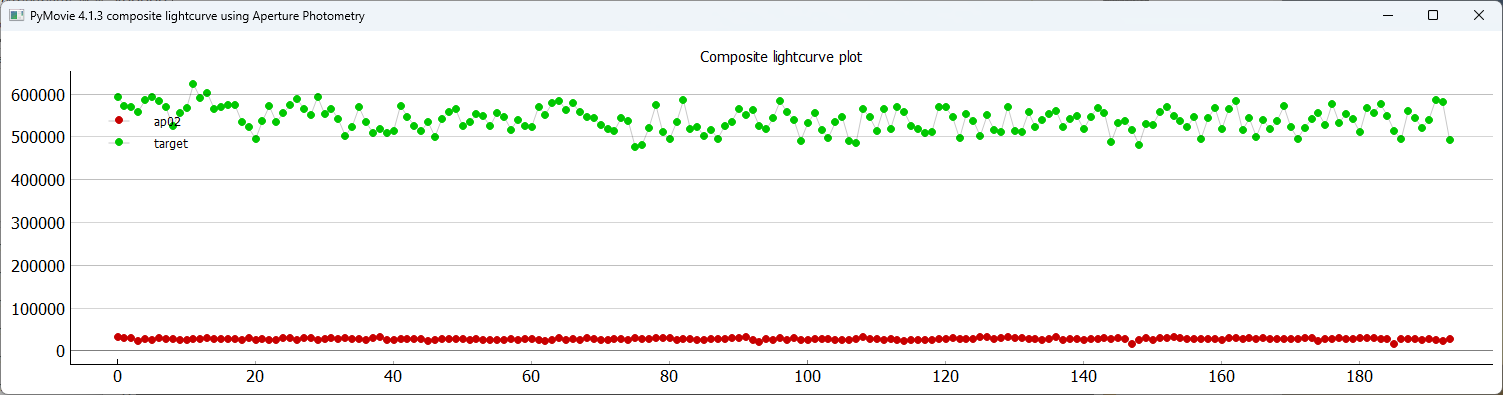Click the Composite lightcurve plot title

pos(780,57)
